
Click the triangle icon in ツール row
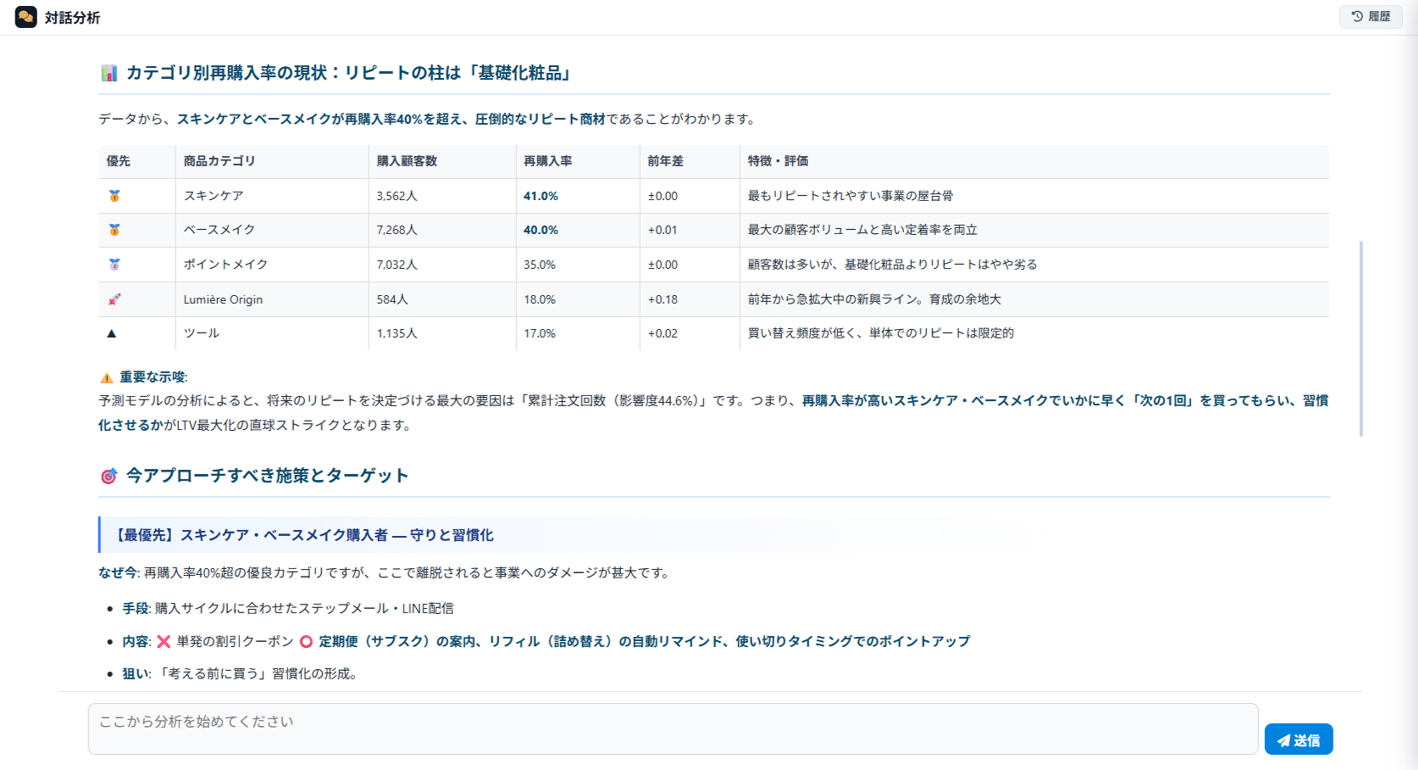[x=112, y=333]
